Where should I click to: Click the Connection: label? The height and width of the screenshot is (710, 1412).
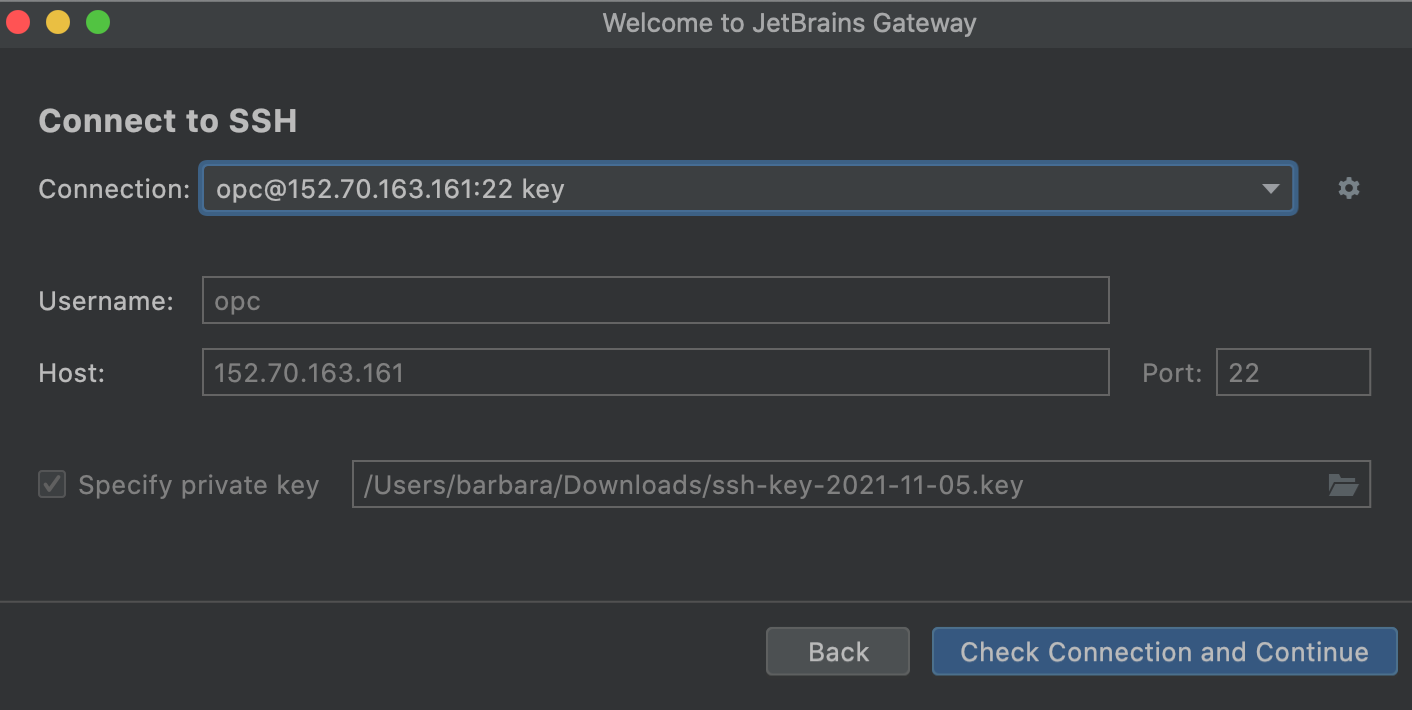click(x=114, y=188)
